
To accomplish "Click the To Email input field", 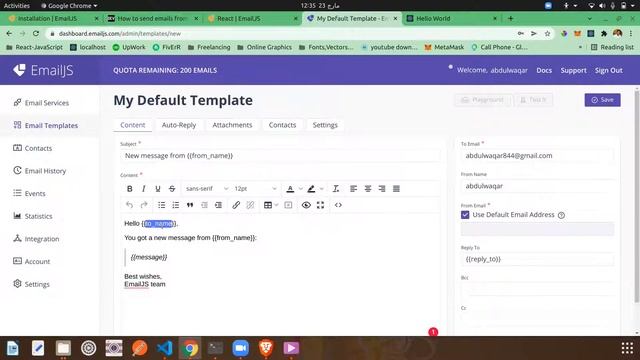I will 537,156.
